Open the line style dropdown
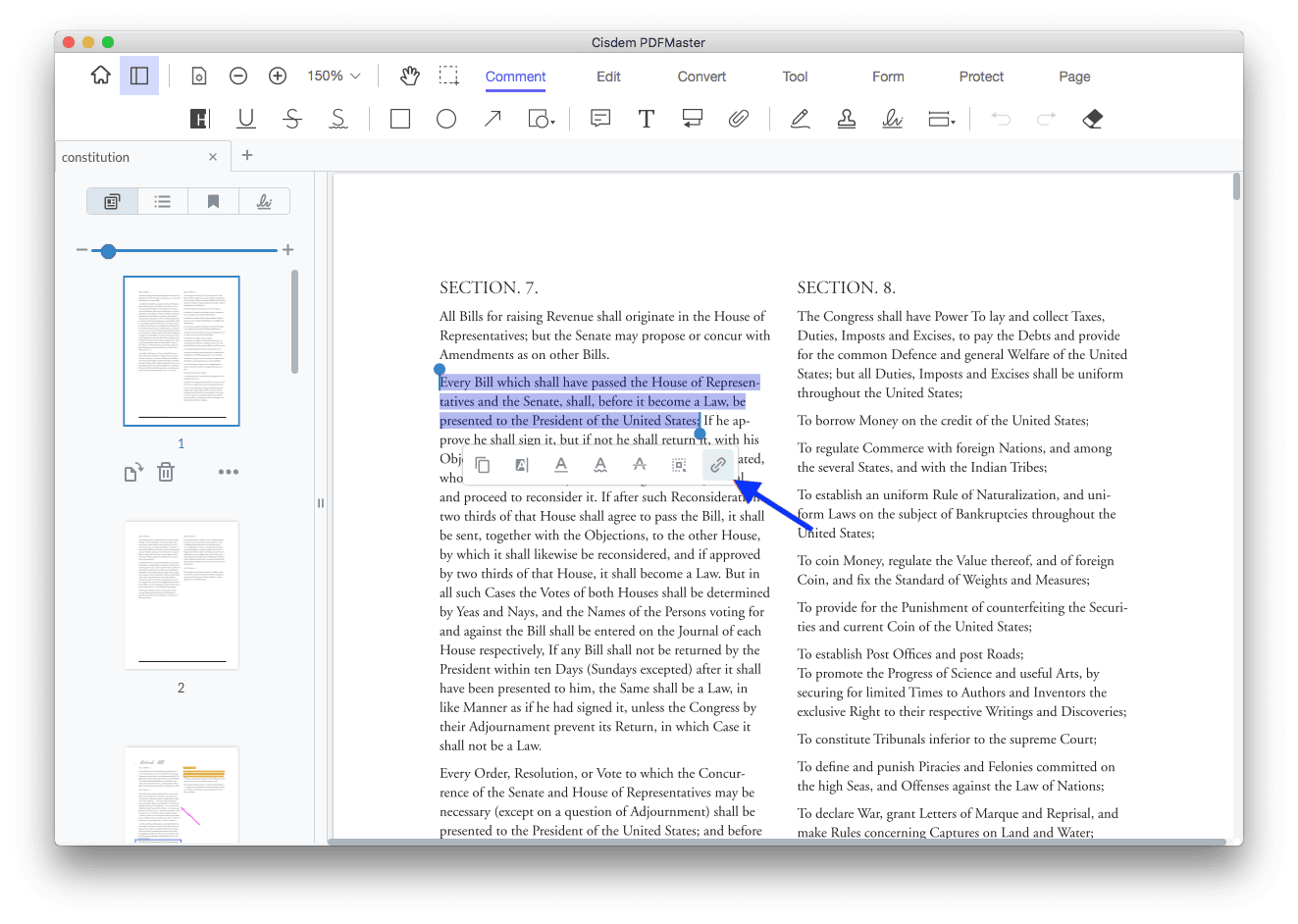Screen dimensions: 1298x924 click(942, 119)
